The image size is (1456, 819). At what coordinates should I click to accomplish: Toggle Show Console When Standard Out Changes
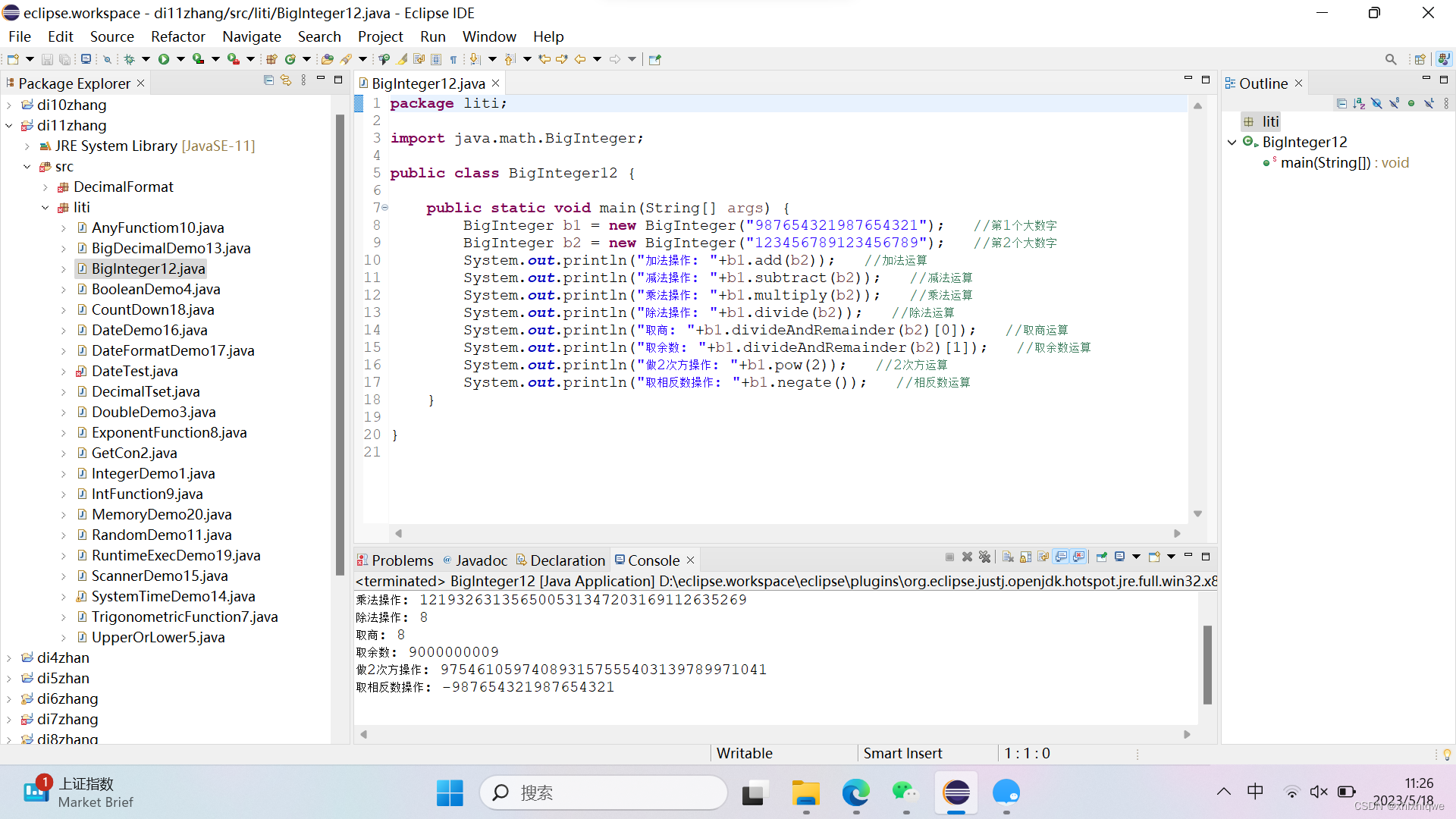click(x=1061, y=557)
